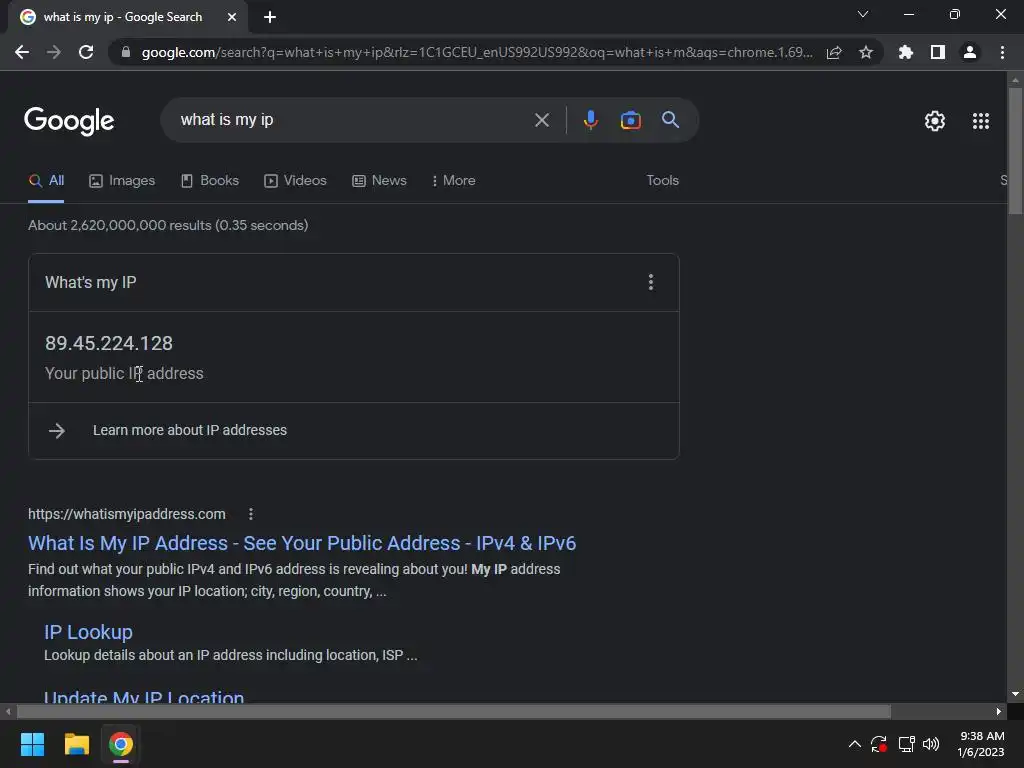Screen dimensions: 1024x768
Task: Open the Chrome side panel
Action: [x=938, y=52]
